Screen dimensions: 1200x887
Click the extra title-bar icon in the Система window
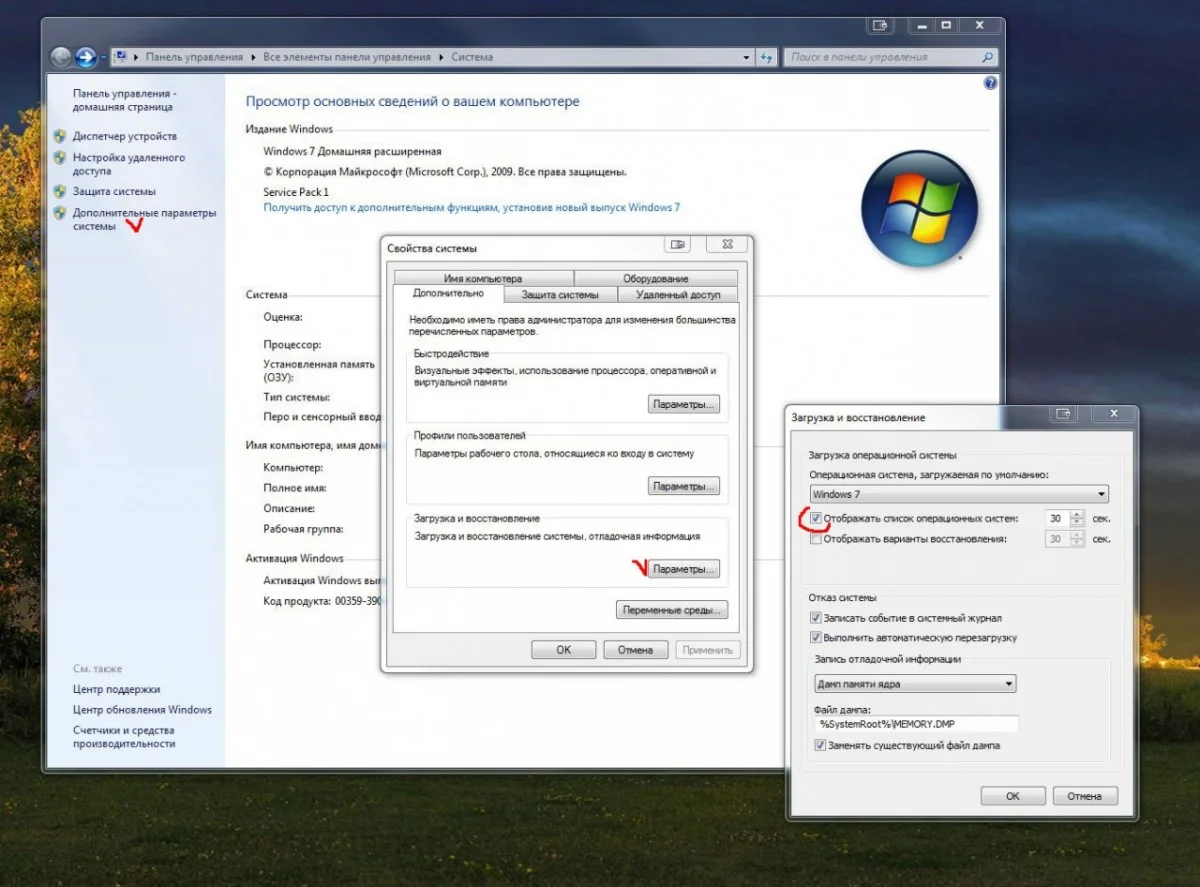[880, 24]
